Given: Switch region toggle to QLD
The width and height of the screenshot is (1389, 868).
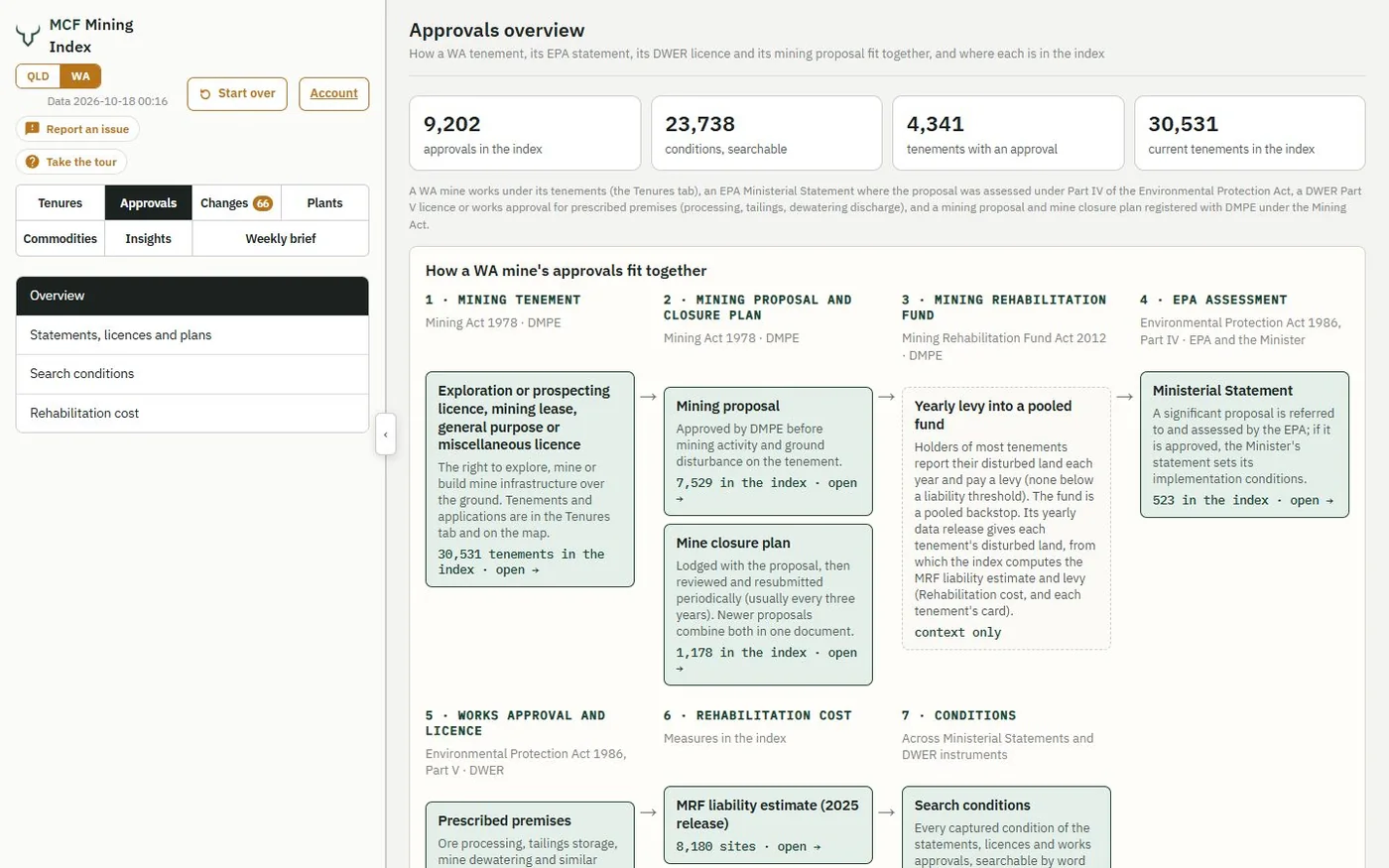Looking at the screenshot, I should pos(38,76).
